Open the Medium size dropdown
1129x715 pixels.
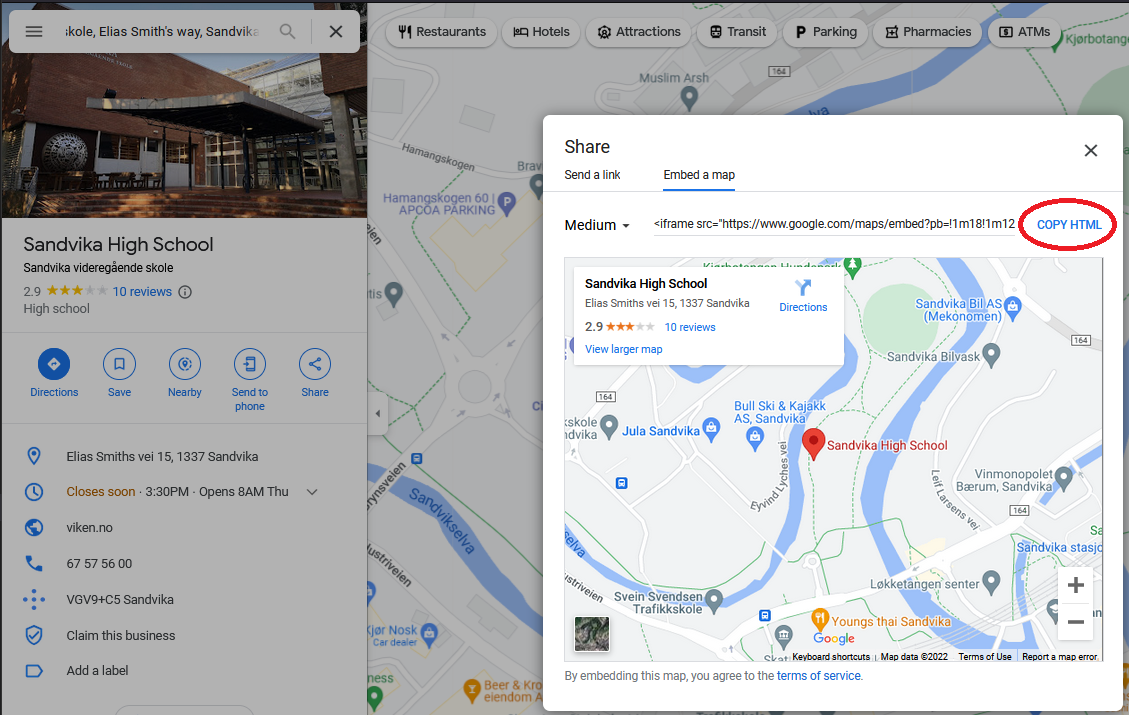[x=598, y=225]
